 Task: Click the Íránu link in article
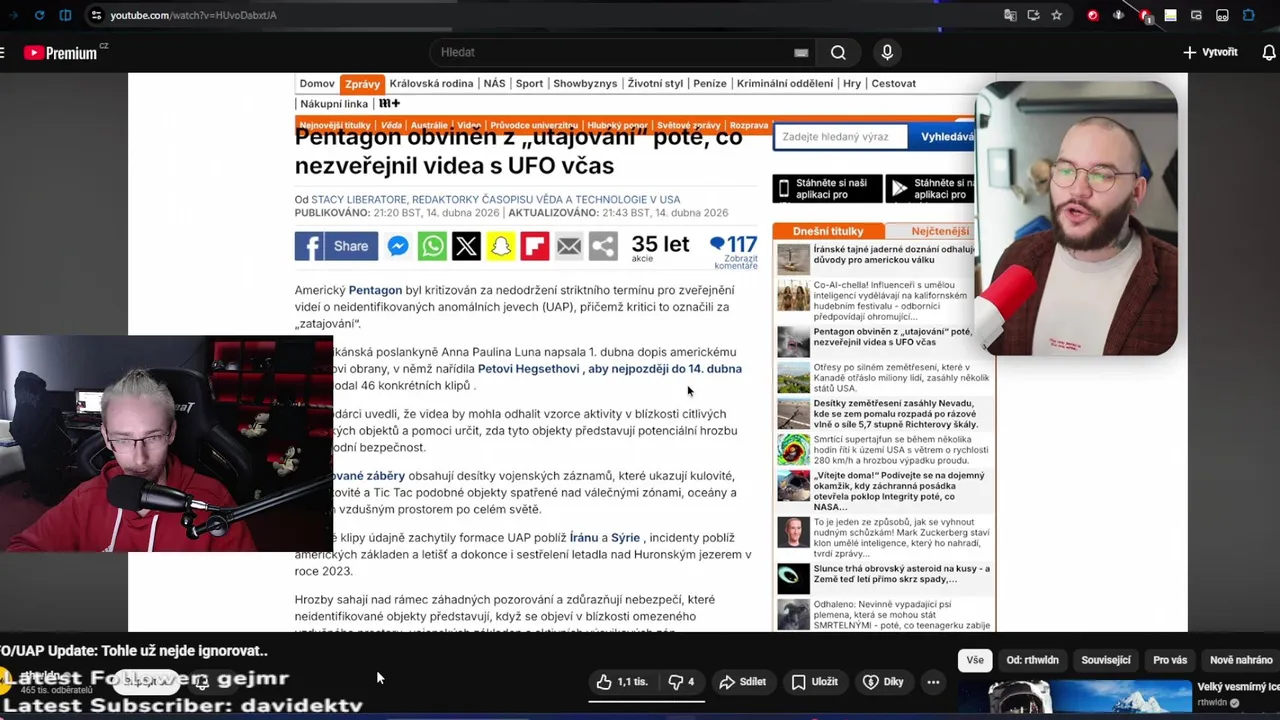click(x=583, y=538)
